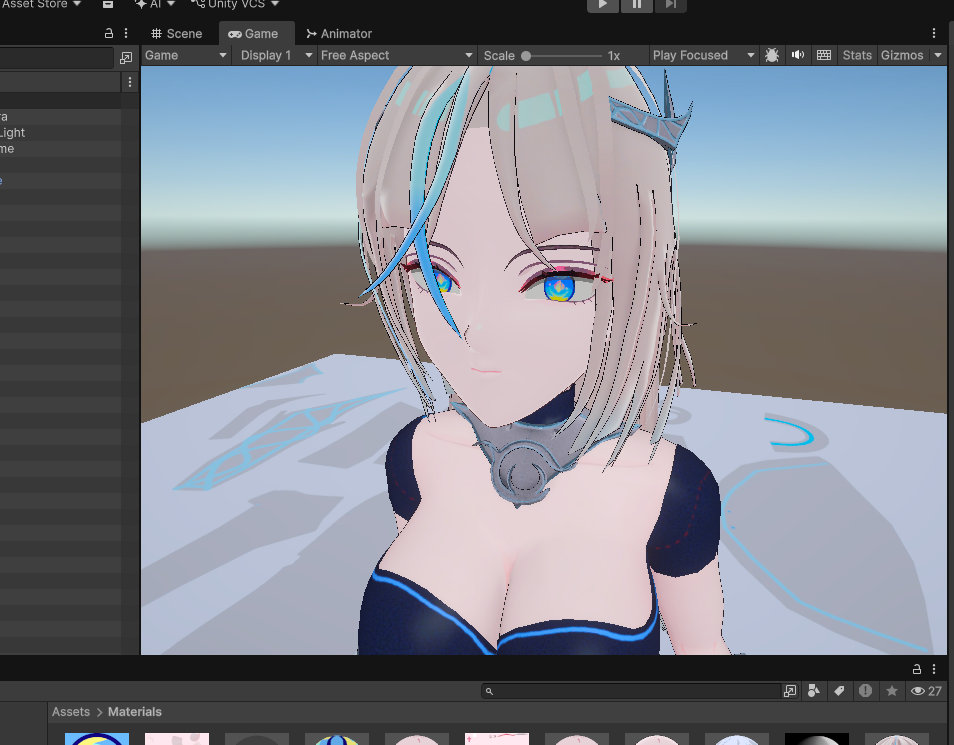
Task: Open Hierarchy search in new window icon
Action: (126, 58)
